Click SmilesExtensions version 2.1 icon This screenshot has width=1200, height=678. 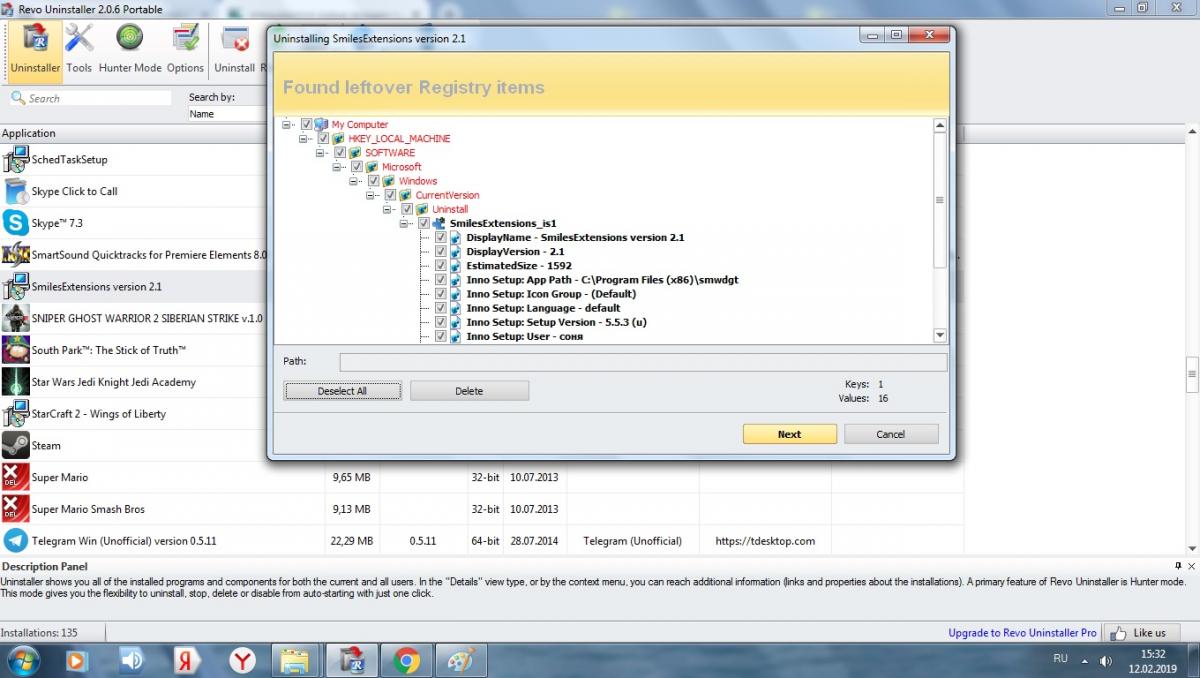15,286
